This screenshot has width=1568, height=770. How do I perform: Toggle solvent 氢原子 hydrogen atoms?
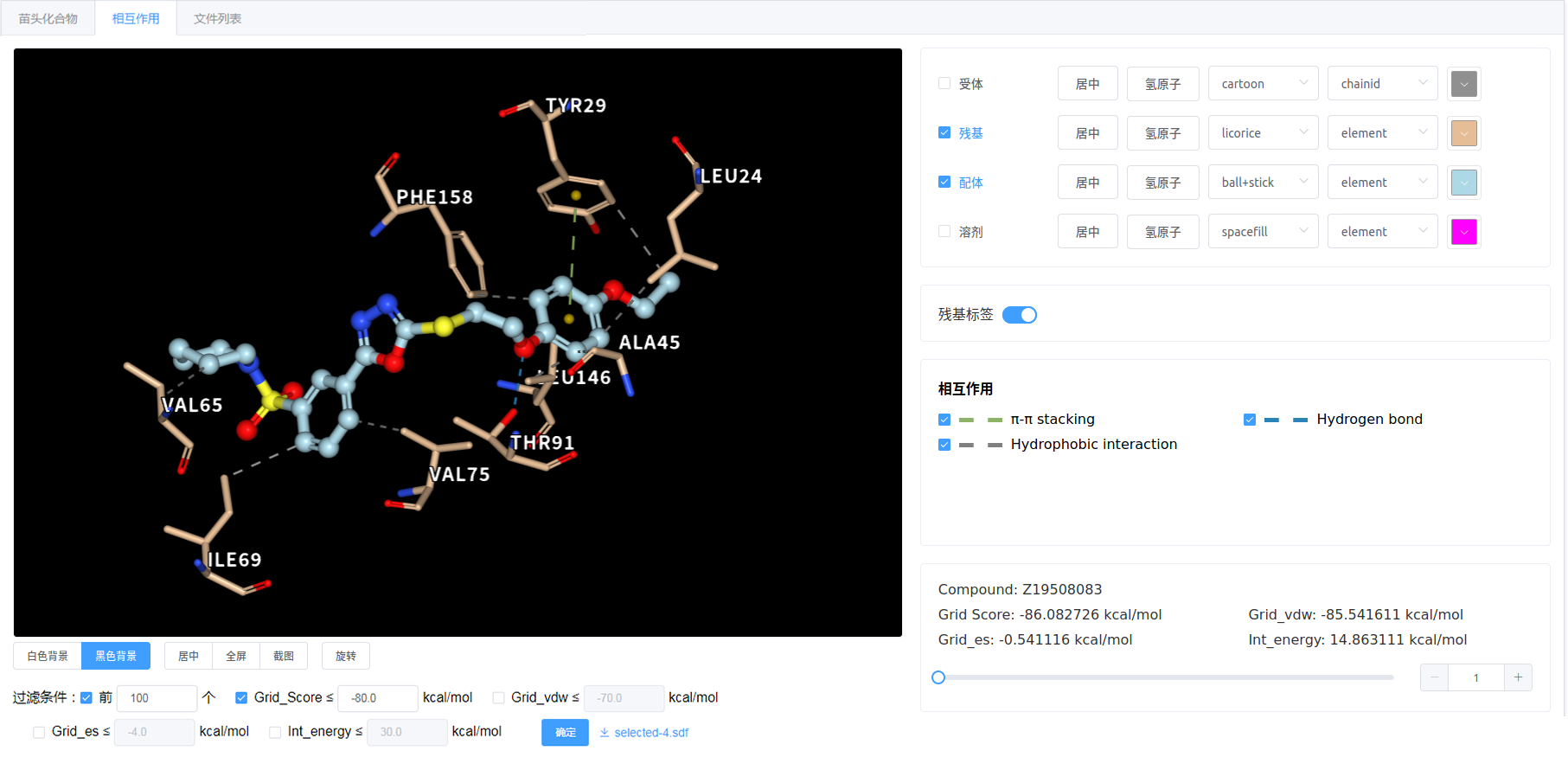1163,232
